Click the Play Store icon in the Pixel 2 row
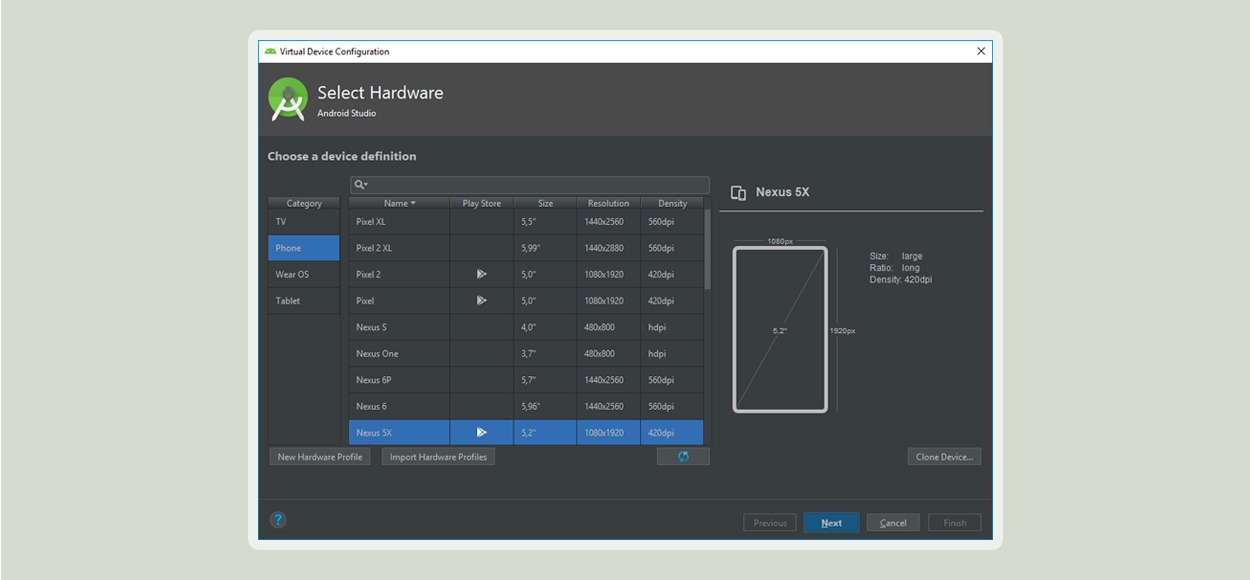Viewport: 1250px width, 580px height. [x=481, y=274]
